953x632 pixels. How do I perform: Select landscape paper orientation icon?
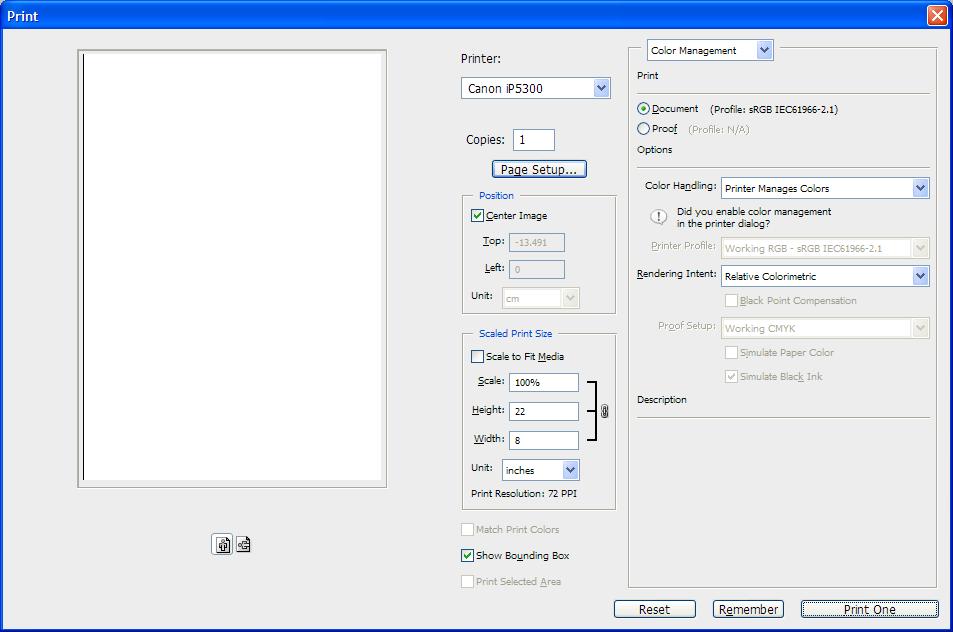tap(243, 544)
